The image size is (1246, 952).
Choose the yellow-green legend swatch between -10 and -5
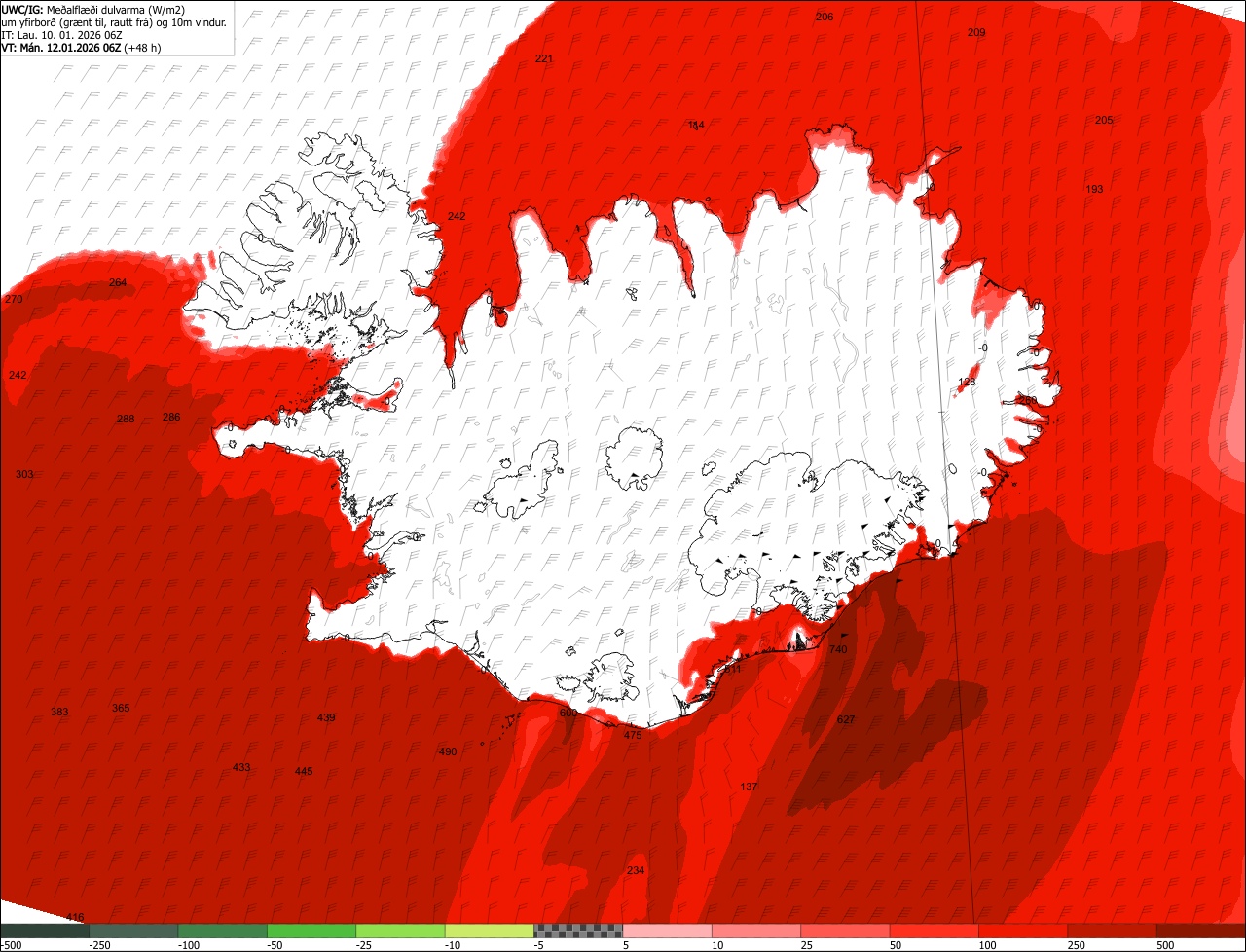coord(490,931)
